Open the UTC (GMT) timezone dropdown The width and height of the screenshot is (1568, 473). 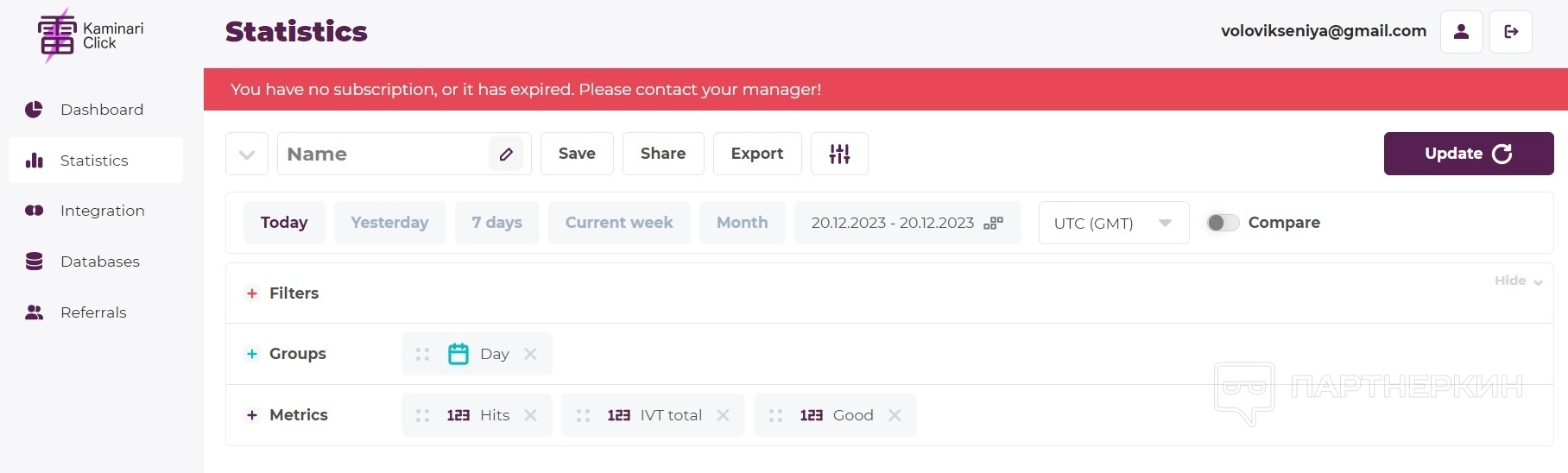pyautogui.click(x=1113, y=223)
